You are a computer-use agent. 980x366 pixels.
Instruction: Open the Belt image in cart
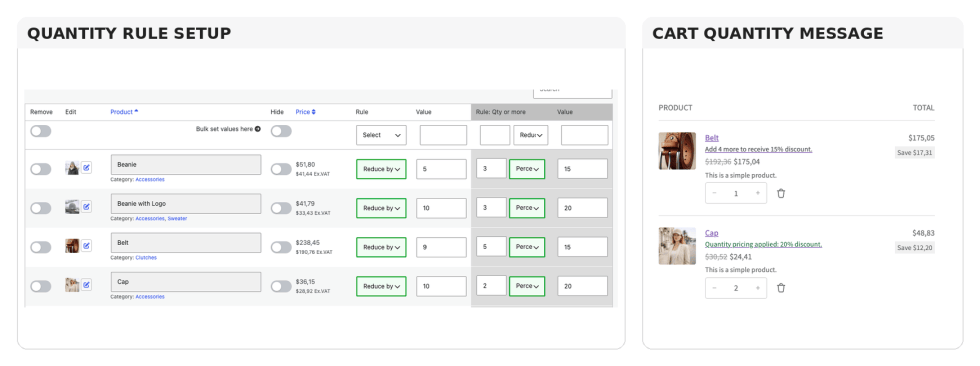tap(677, 151)
